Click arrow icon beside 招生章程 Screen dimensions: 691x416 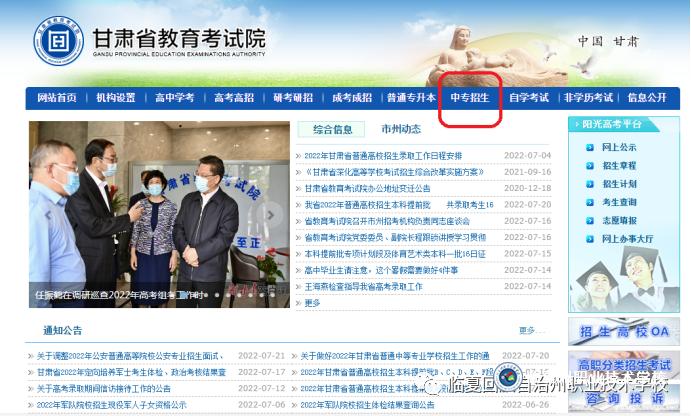(x=590, y=166)
